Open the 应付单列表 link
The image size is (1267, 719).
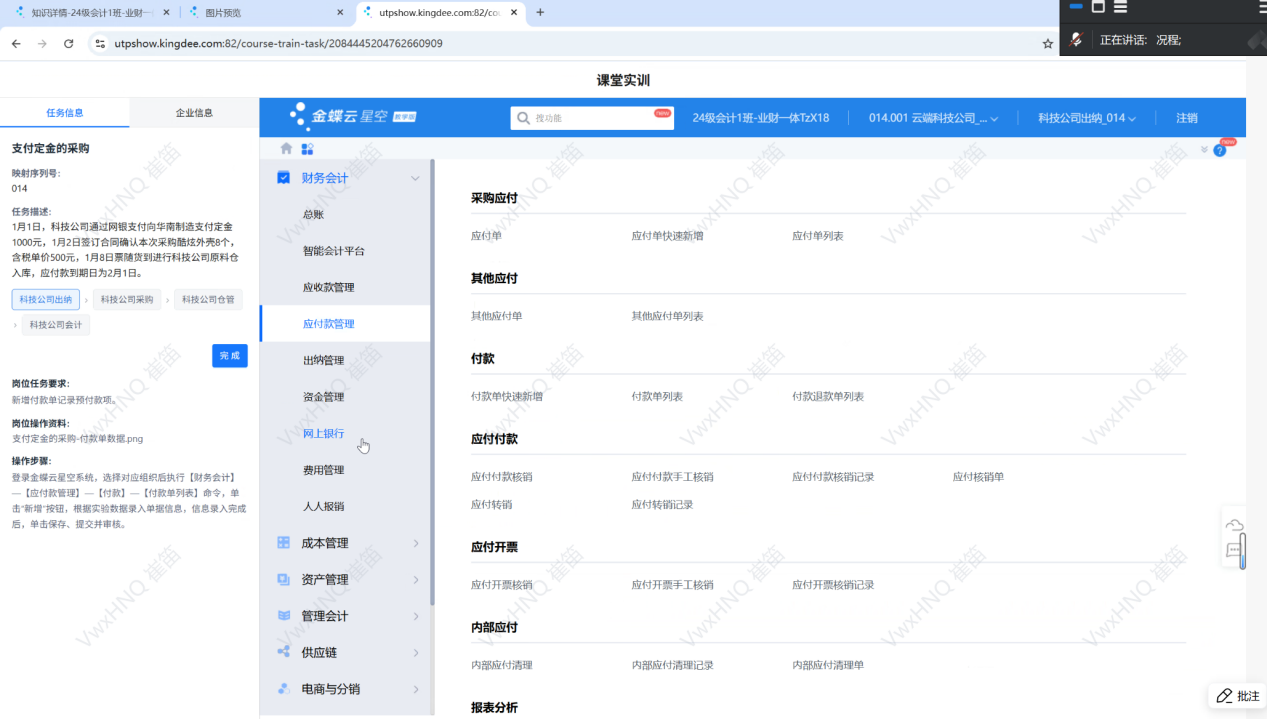point(818,236)
